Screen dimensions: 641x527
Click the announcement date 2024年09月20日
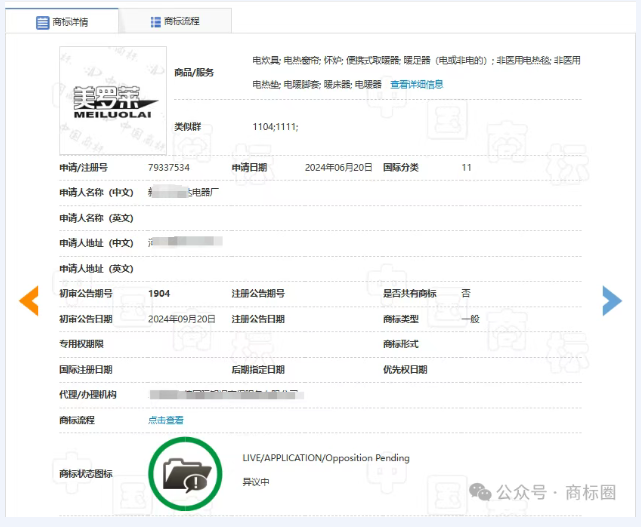[181, 319]
